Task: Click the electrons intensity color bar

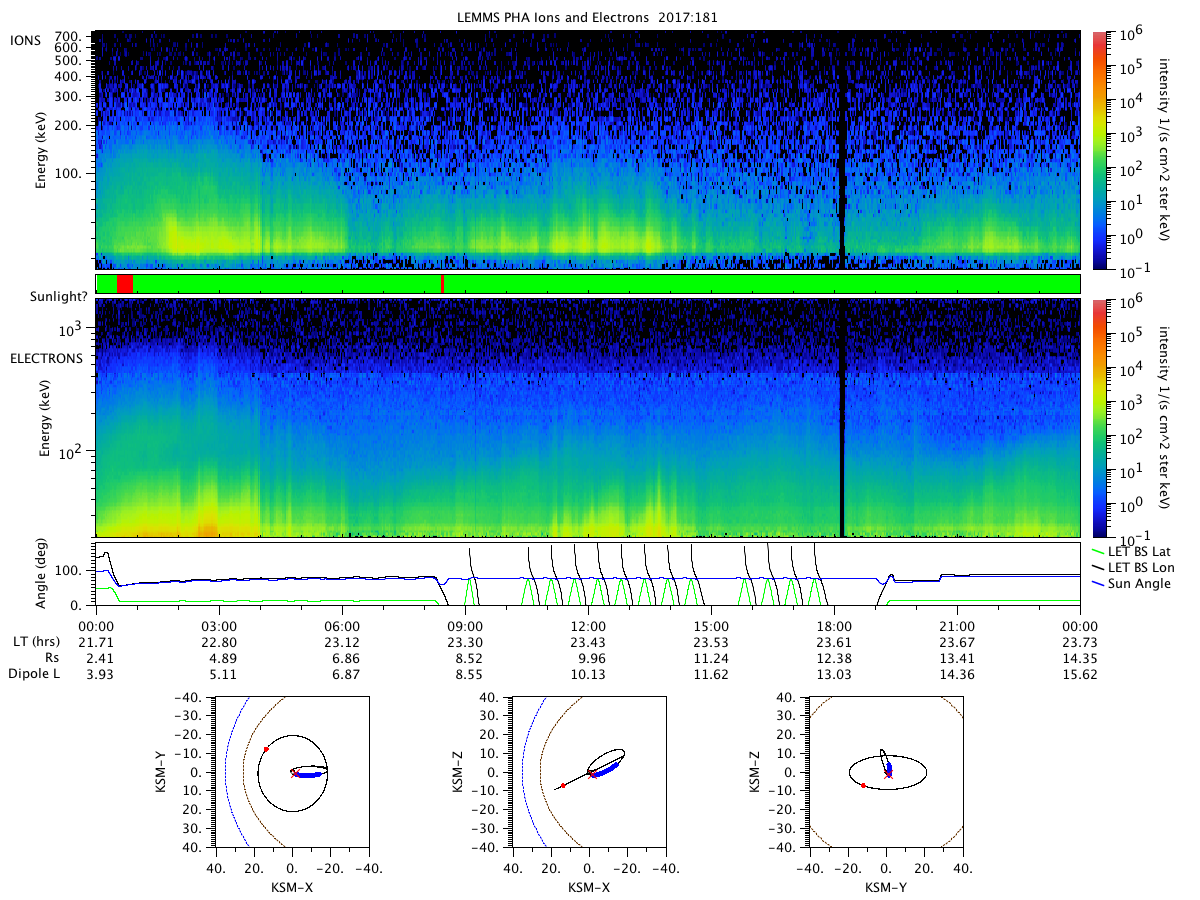Action: coord(1098,418)
